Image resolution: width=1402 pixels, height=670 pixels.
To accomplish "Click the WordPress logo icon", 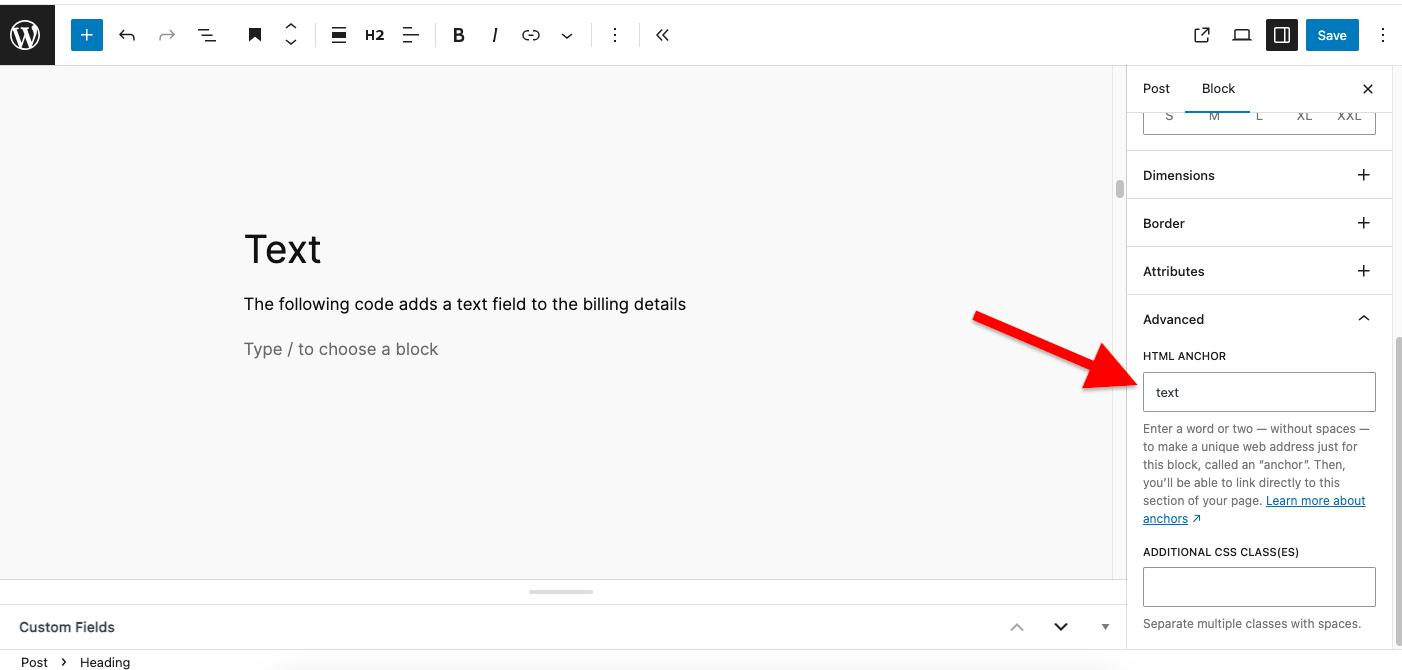I will [x=26, y=35].
